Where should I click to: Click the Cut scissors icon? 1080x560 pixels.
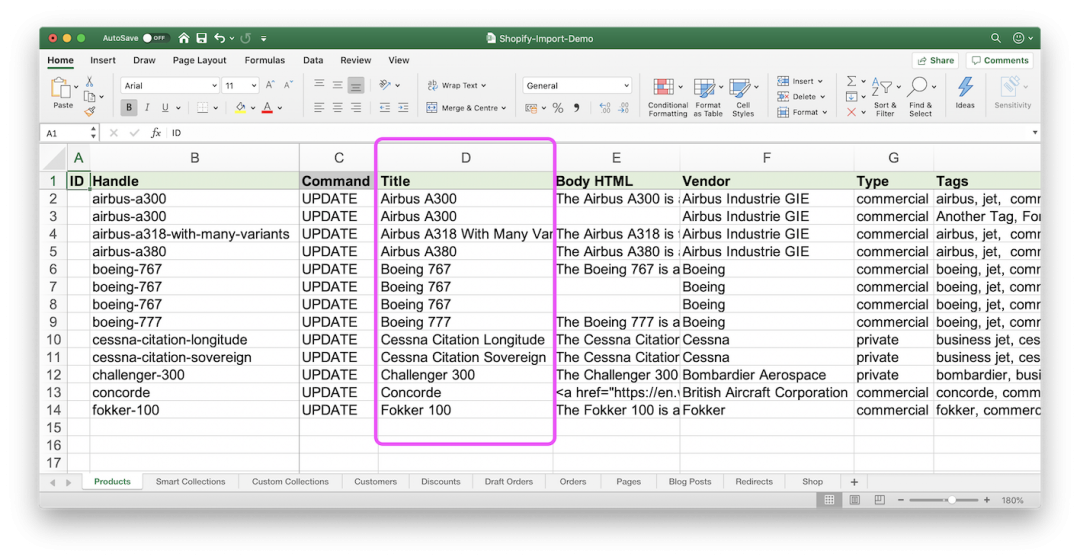[x=90, y=82]
